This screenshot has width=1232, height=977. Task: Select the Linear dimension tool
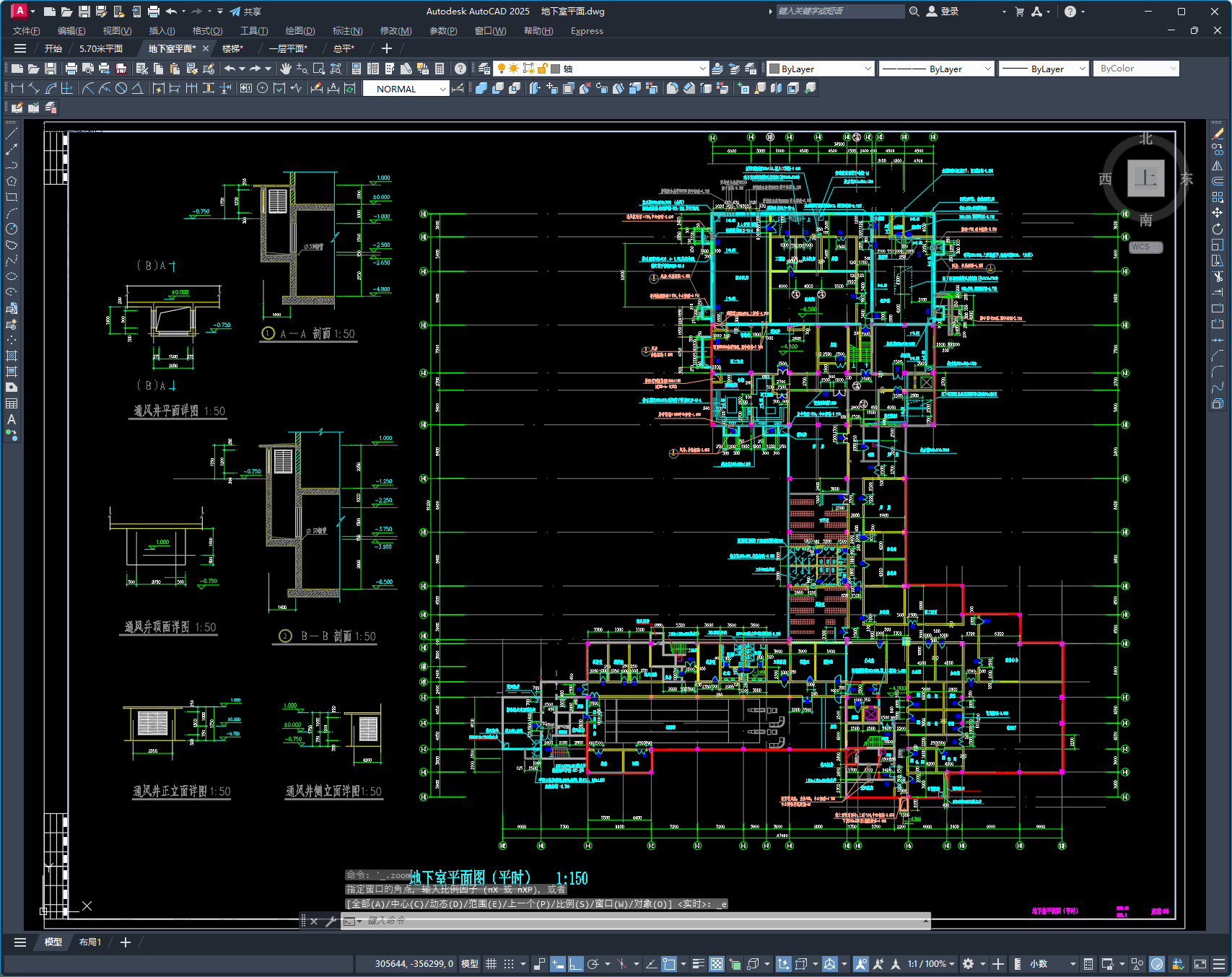coord(17,88)
